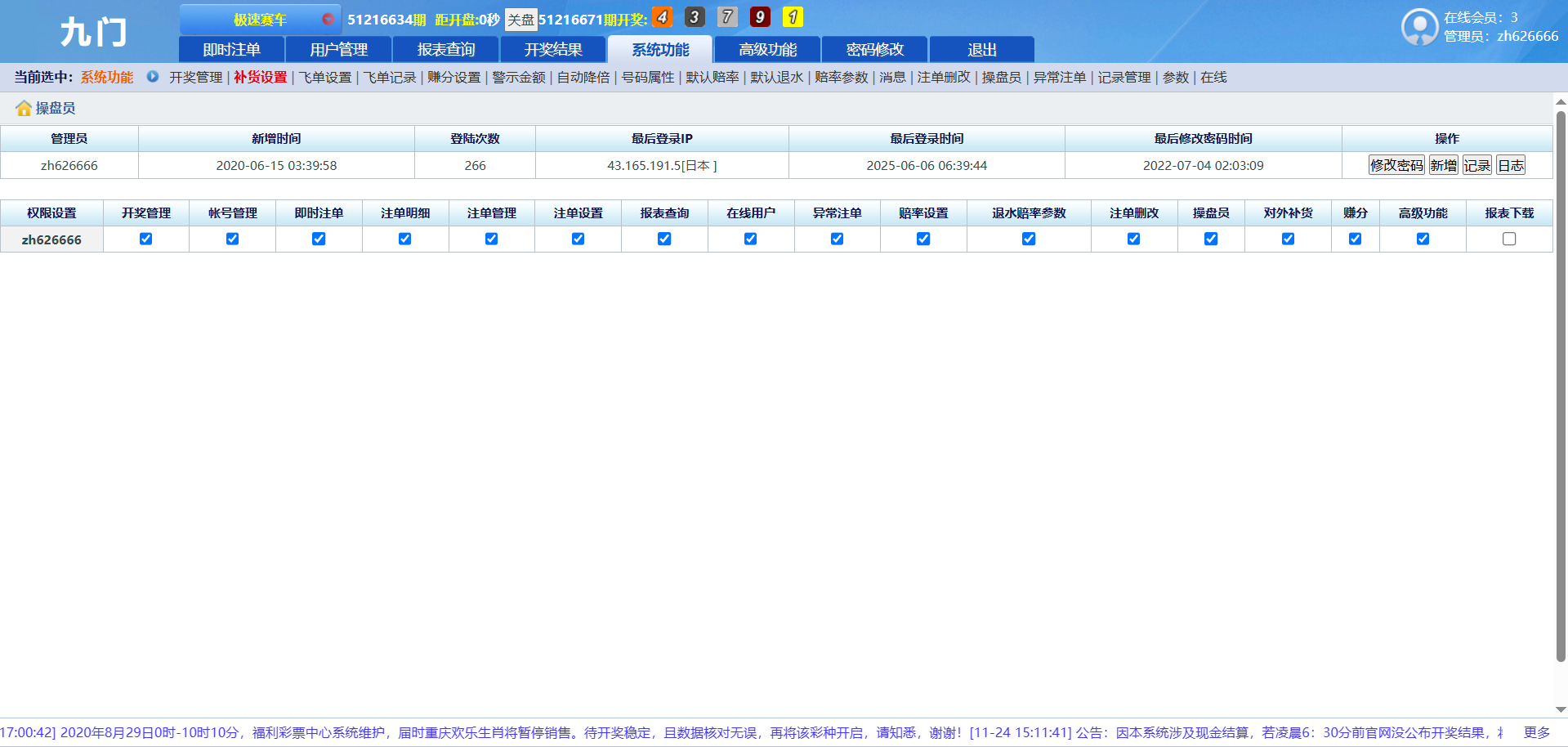Enable the 报表下载 permission checkbox
The image size is (1568, 747).
[1509, 239]
